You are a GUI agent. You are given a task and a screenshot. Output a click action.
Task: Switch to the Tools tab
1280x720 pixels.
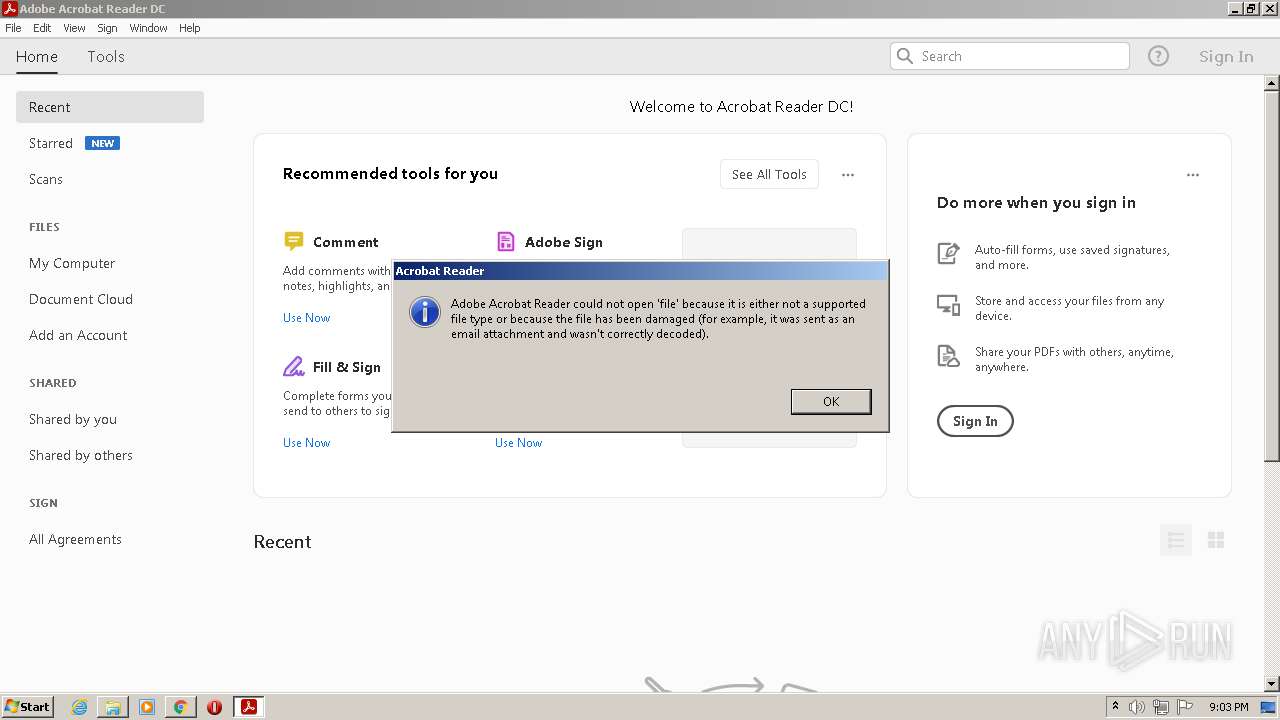tap(106, 57)
